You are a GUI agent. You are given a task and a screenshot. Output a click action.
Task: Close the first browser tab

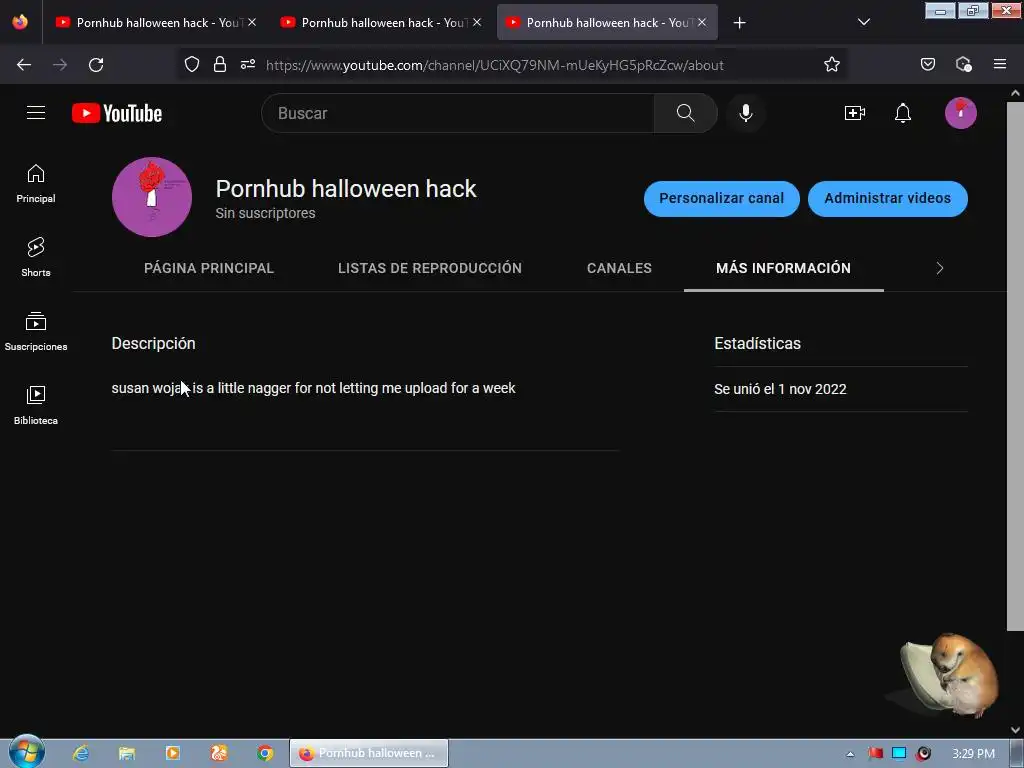point(252,22)
